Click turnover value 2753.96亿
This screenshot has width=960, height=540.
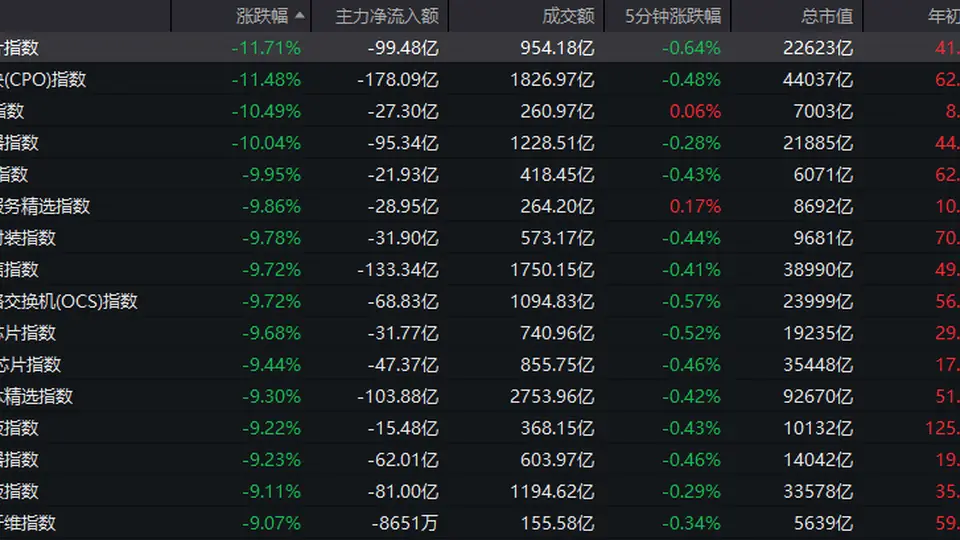tap(552, 397)
